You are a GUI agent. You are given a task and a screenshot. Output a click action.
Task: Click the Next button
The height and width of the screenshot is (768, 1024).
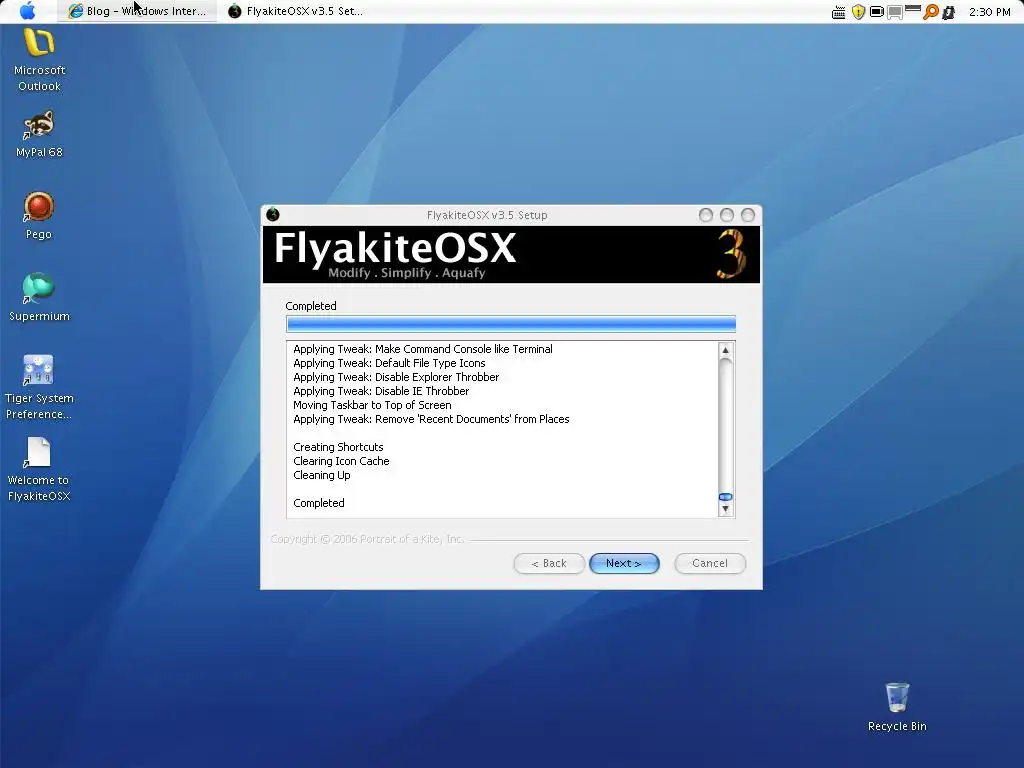click(624, 563)
